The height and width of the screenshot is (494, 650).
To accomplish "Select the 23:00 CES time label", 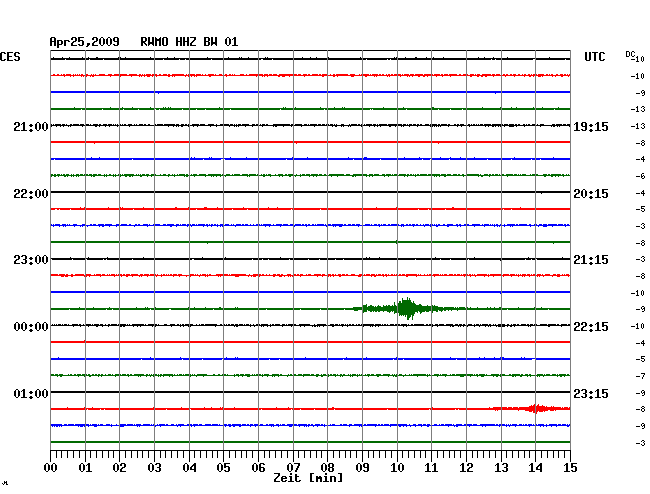I will 31,260.
